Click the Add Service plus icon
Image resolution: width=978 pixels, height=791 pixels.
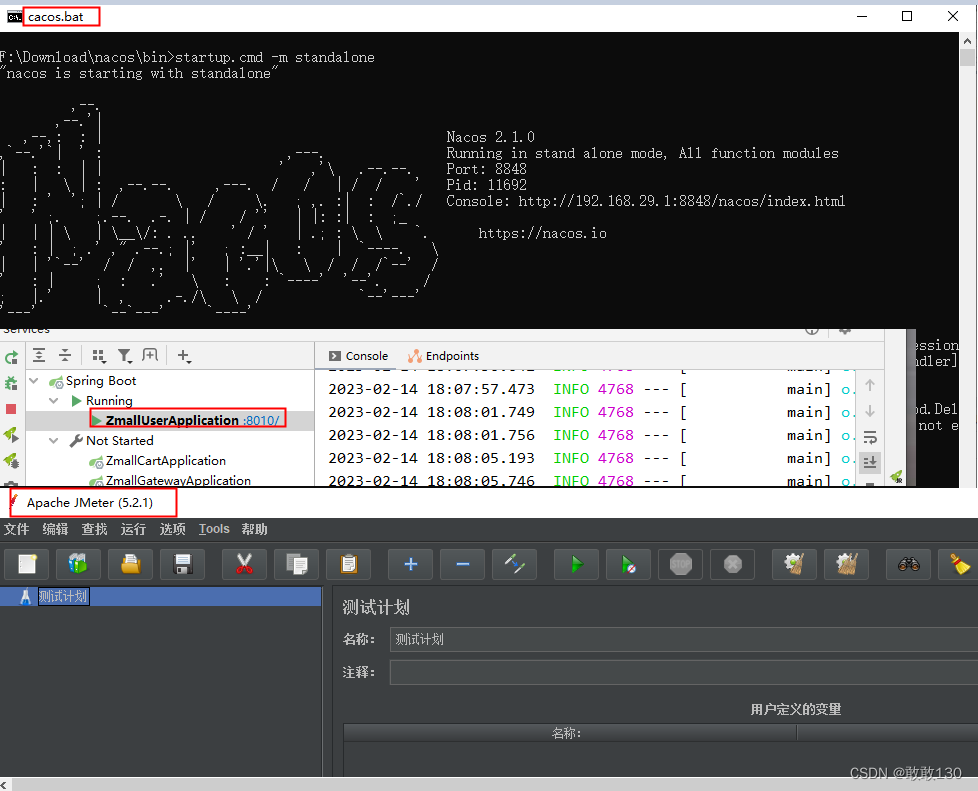point(183,356)
